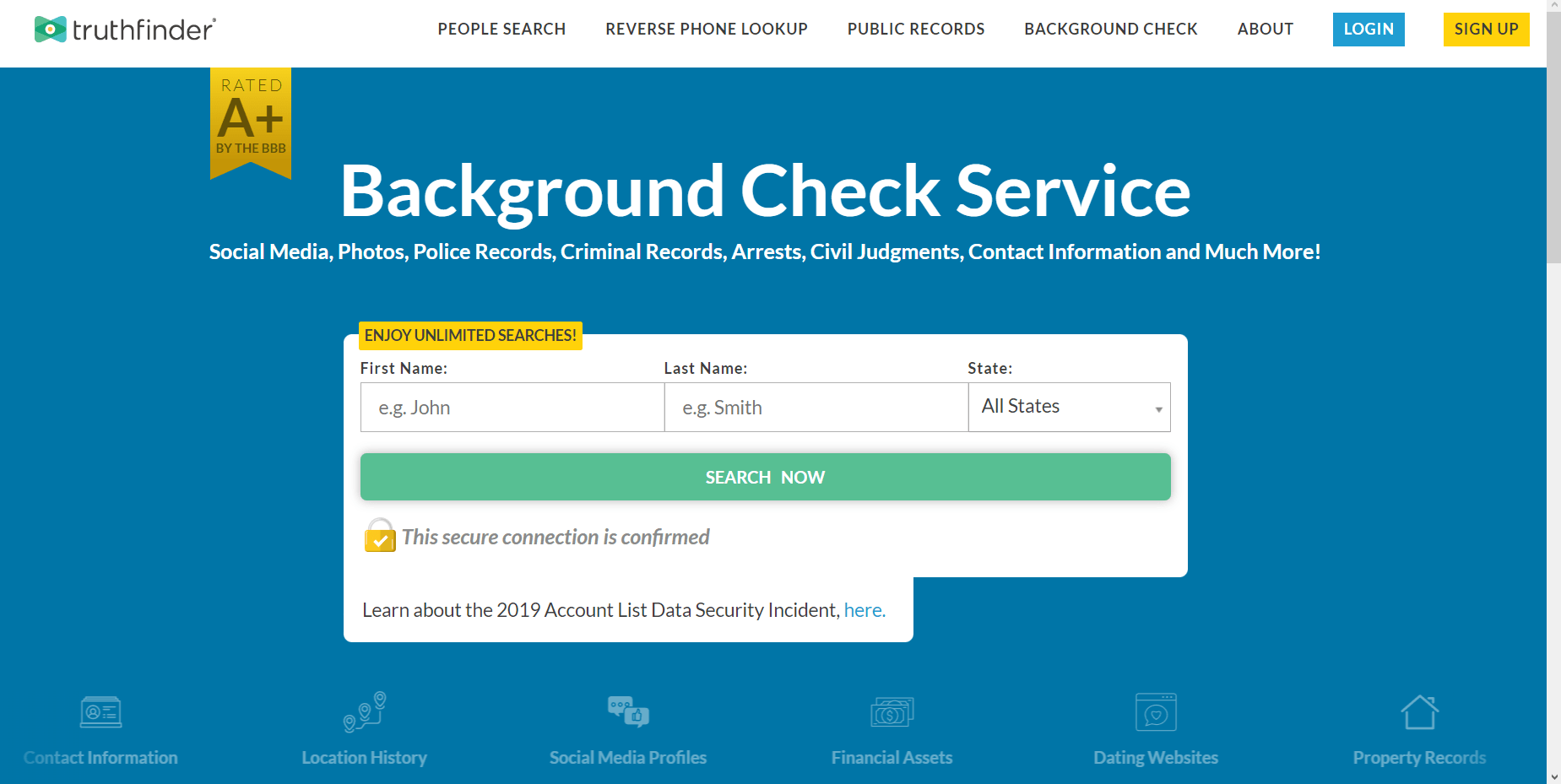This screenshot has width=1561, height=784.
Task: Click the Dating Websites label
Action: (1156, 758)
